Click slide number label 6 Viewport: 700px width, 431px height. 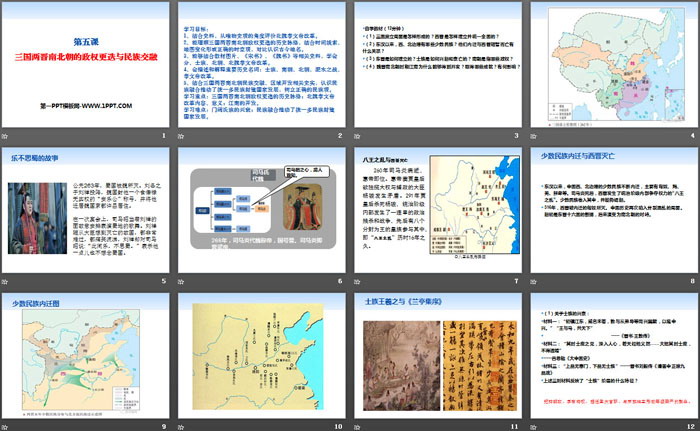(x=340, y=281)
